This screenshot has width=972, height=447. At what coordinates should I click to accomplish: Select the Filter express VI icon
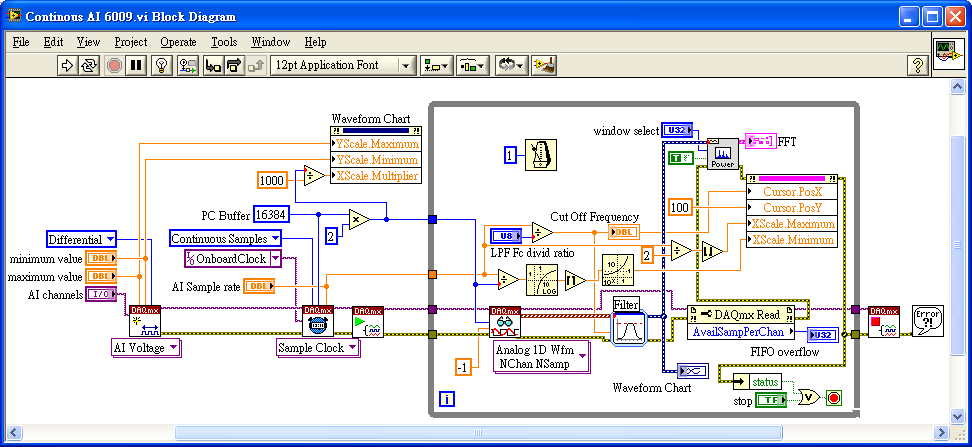(x=629, y=328)
